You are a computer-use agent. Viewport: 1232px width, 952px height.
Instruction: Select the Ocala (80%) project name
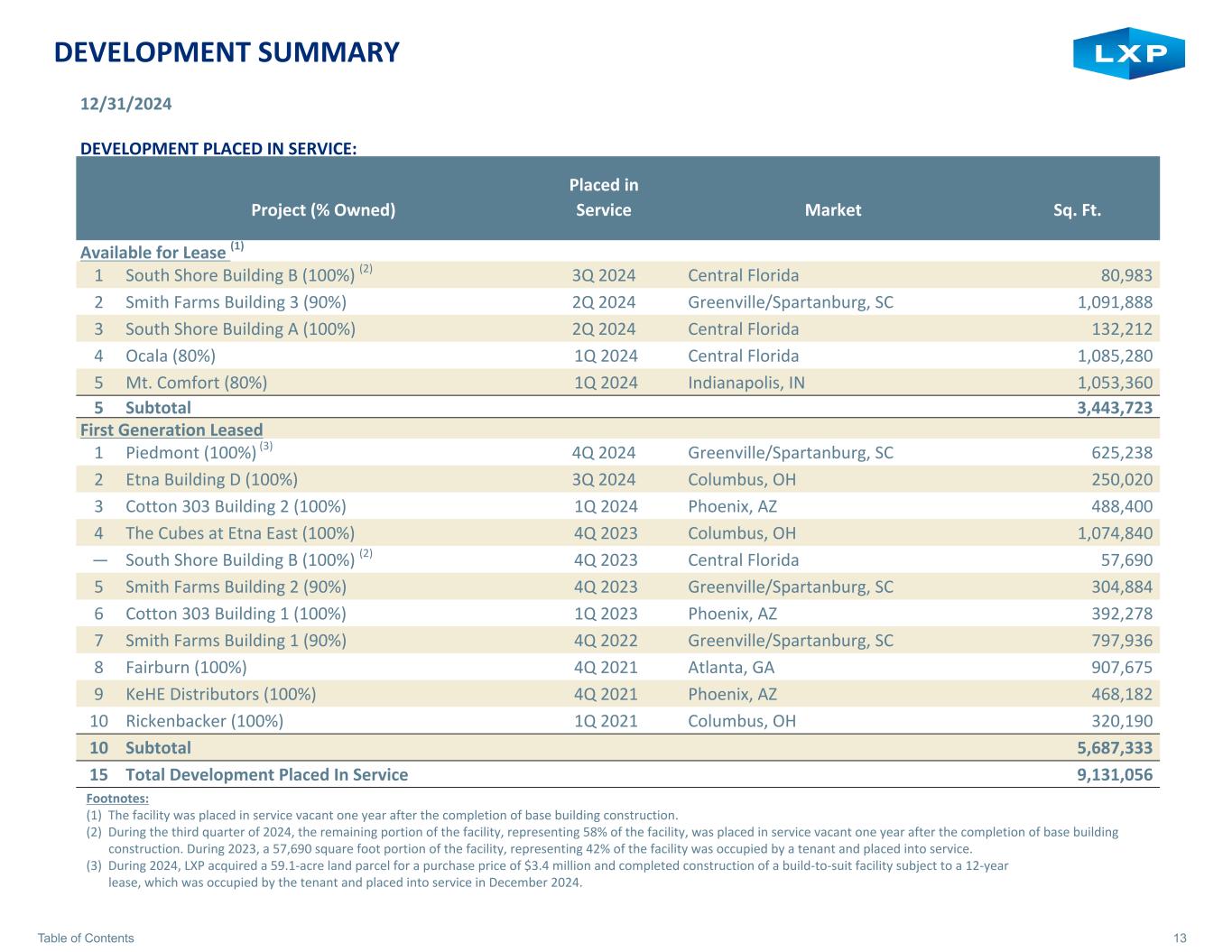coord(171,356)
